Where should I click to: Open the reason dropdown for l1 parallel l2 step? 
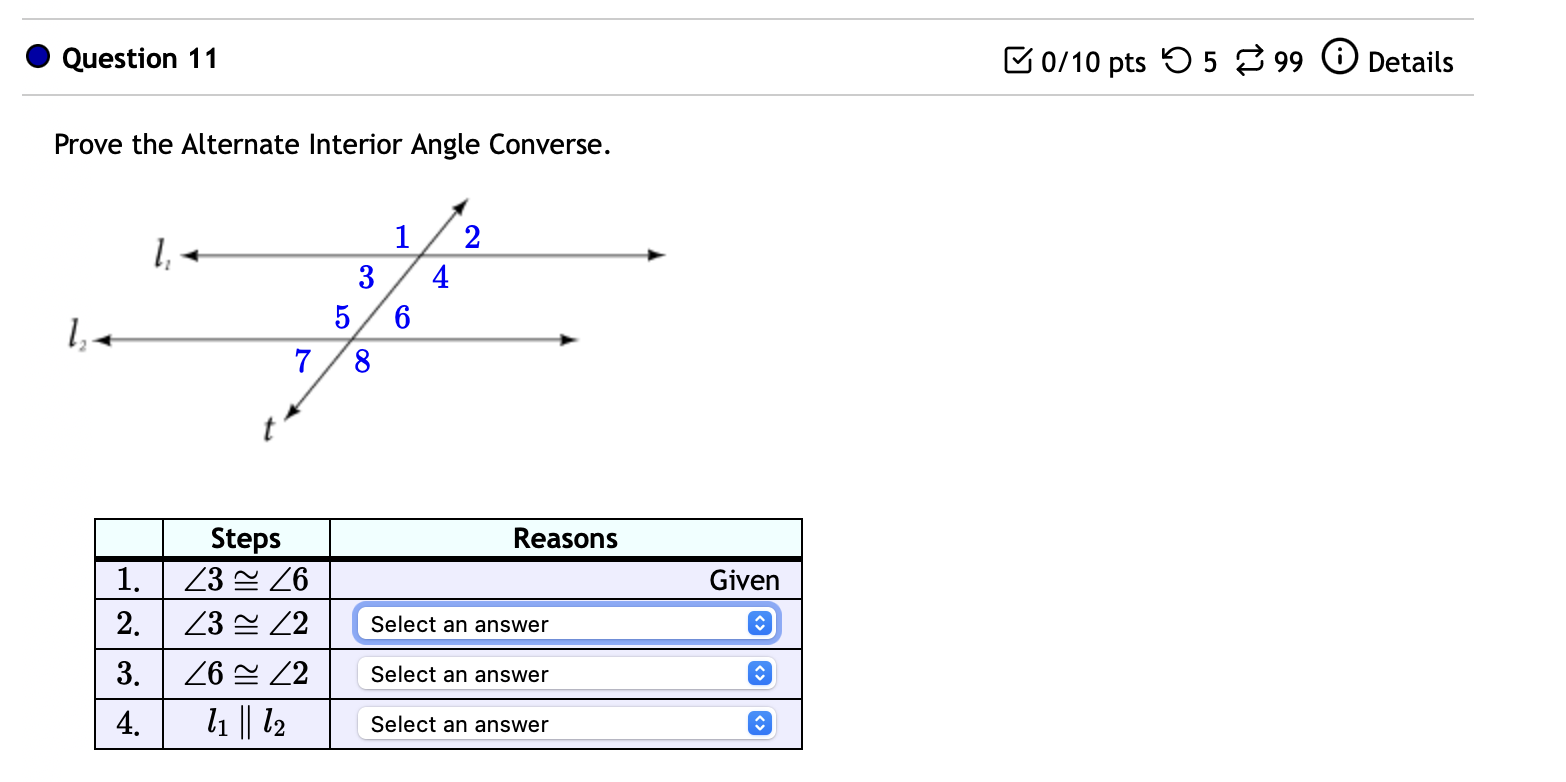(560, 722)
